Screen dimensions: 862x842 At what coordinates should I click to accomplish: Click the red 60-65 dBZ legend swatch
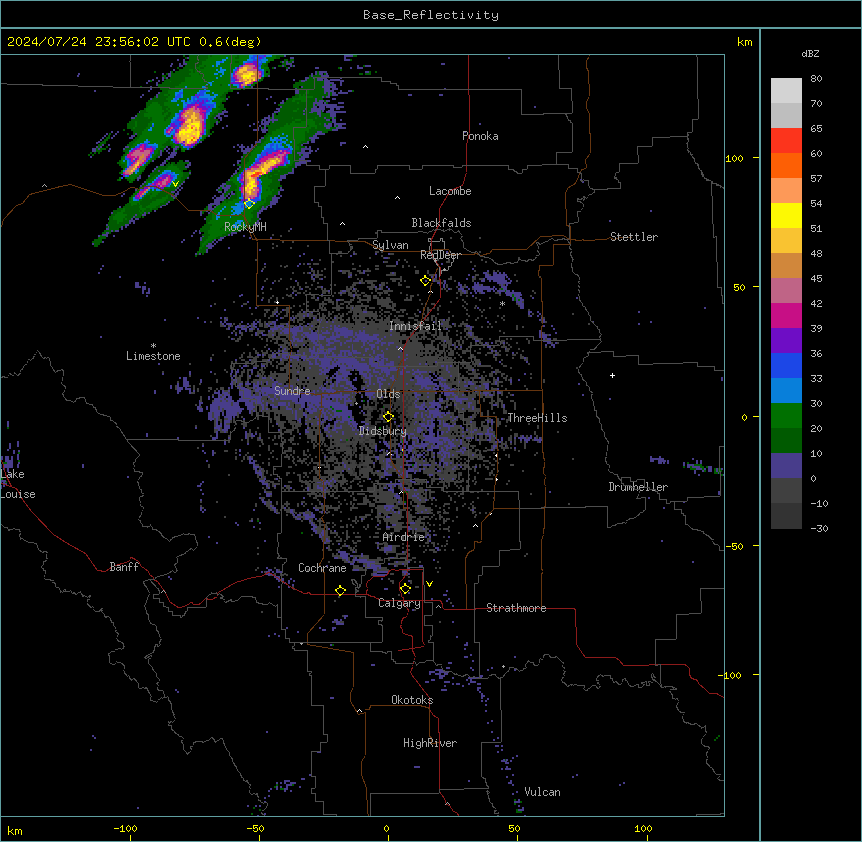[786, 141]
